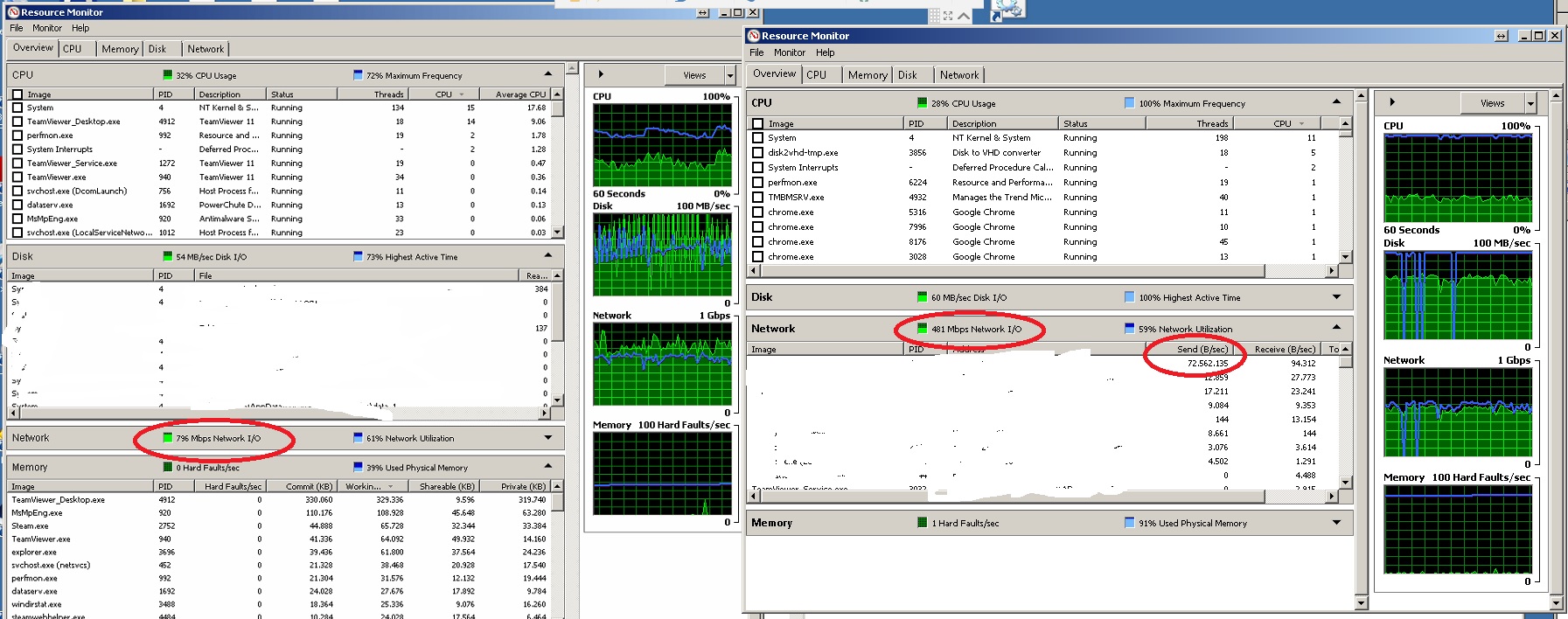Tick the disk2vhd-tmp.exe process checkbox
1568x619 pixels.
pyautogui.click(x=758, y=153)
